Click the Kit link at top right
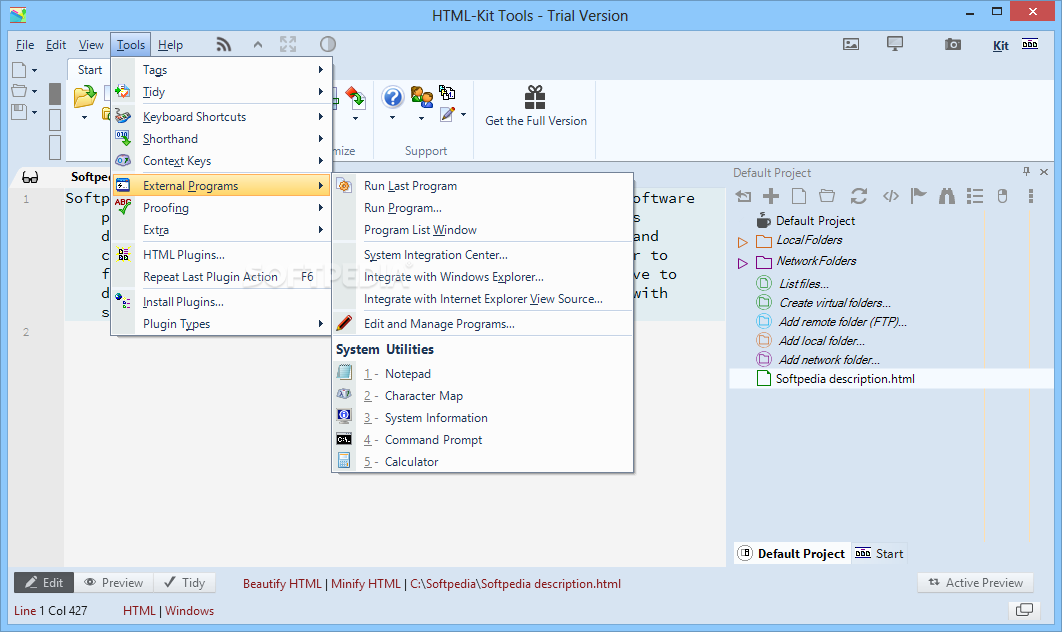 [1000, 45]
